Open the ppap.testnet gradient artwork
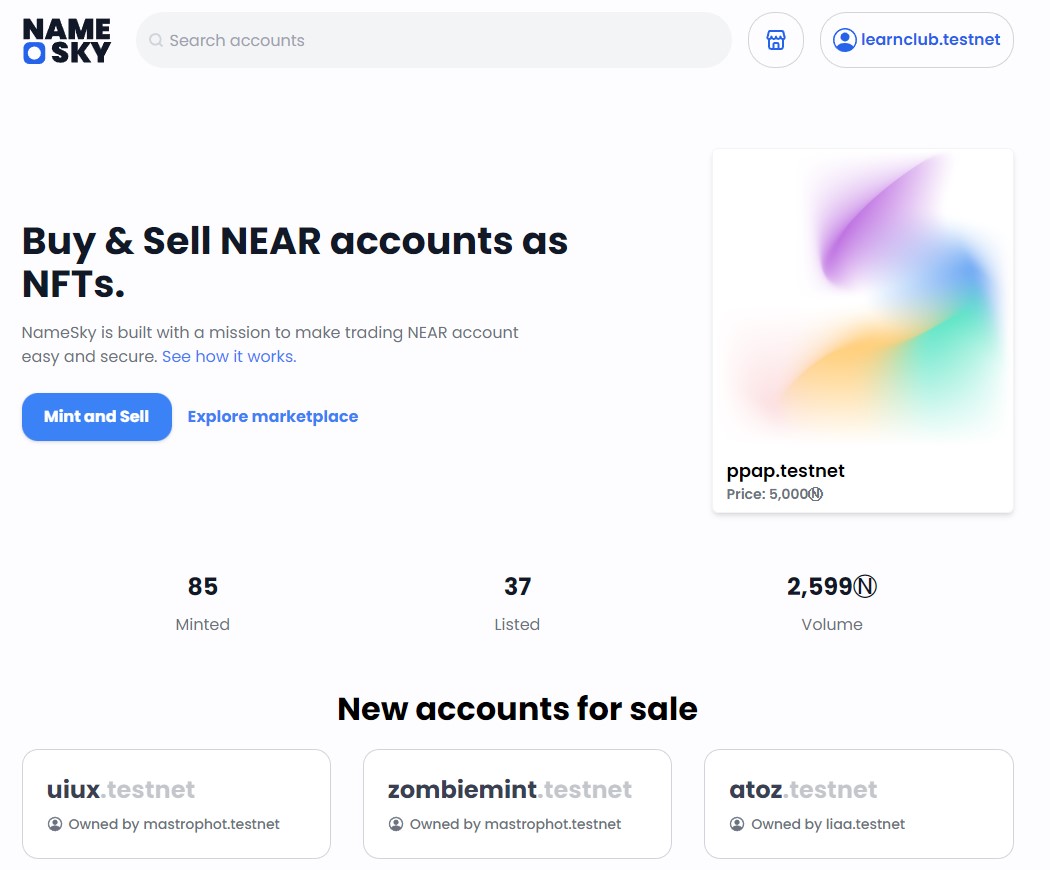Viewport: 1050px width, 870px height. point(862,298)
